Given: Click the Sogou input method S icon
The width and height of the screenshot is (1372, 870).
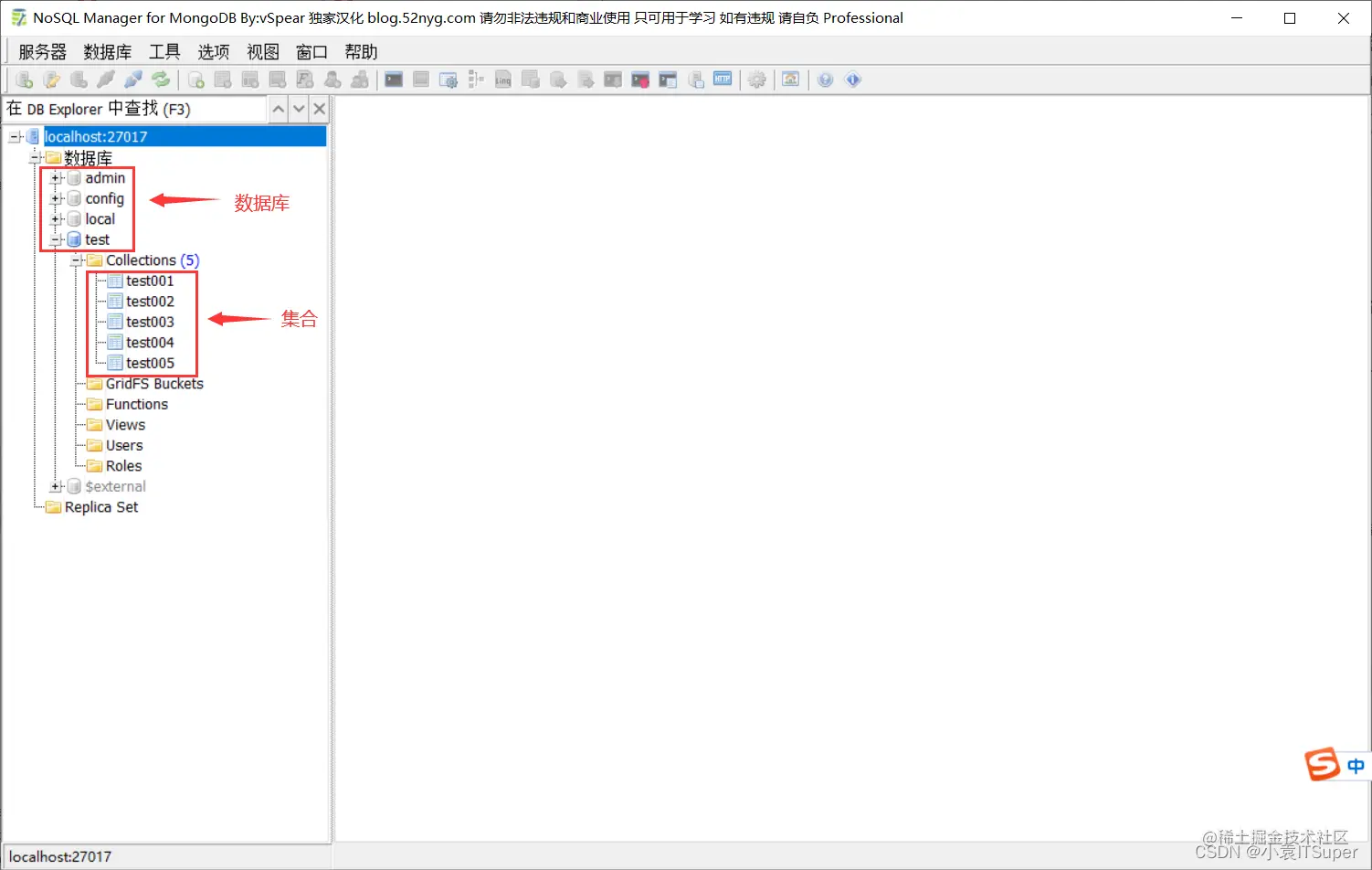Looking at the screenshot, I should 1322,764.
